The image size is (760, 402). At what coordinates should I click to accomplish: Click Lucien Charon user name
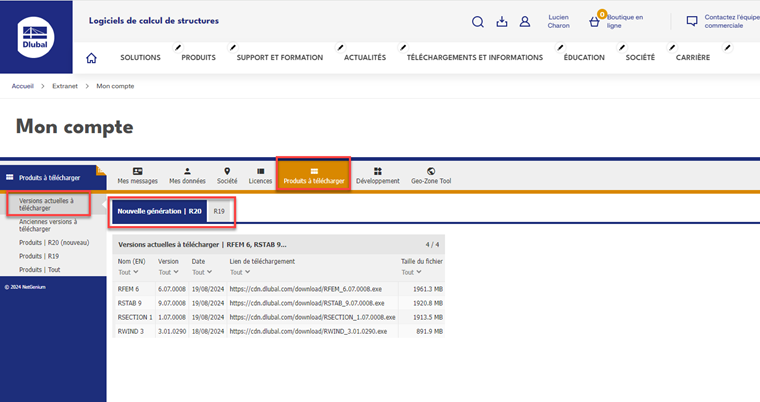pyautogui.click(x=558, y=21)
